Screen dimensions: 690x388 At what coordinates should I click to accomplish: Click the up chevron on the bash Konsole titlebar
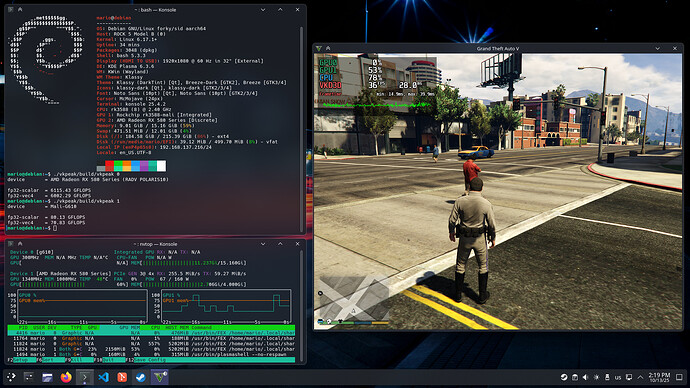click(280, 9)
